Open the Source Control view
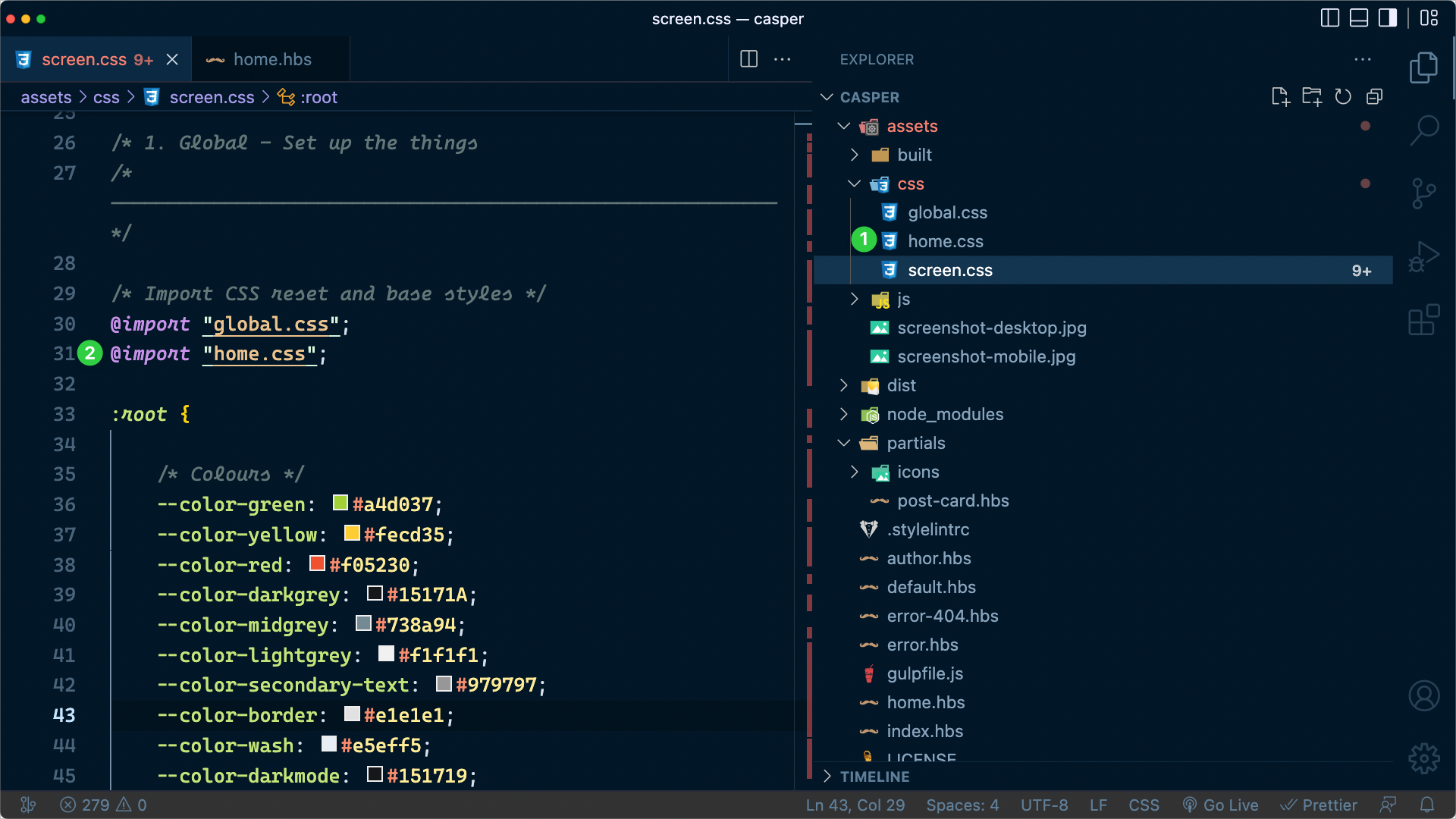Screen dimensions: 1456x819 pyautogui.click(x=1424, y=193)
